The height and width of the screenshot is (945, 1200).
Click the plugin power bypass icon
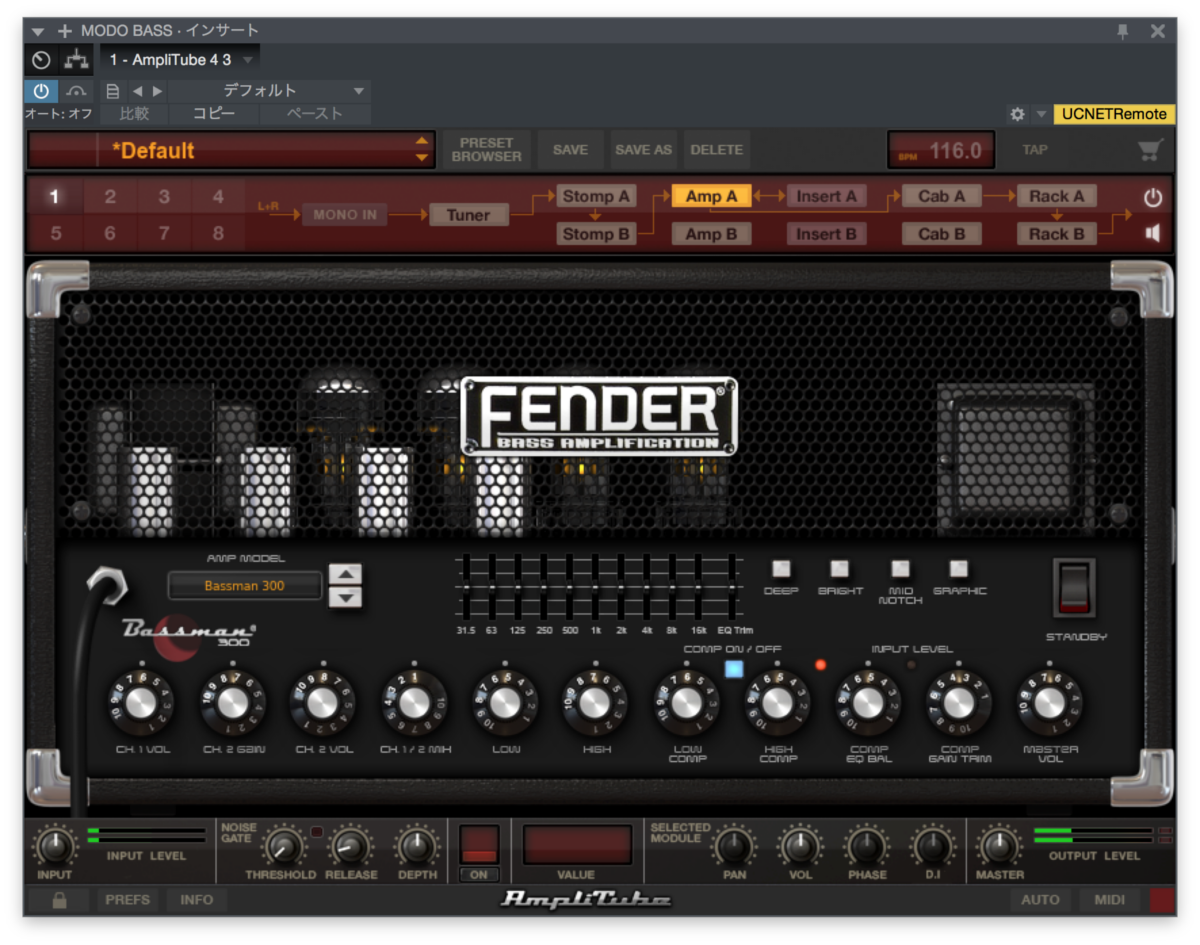[41, 91]
